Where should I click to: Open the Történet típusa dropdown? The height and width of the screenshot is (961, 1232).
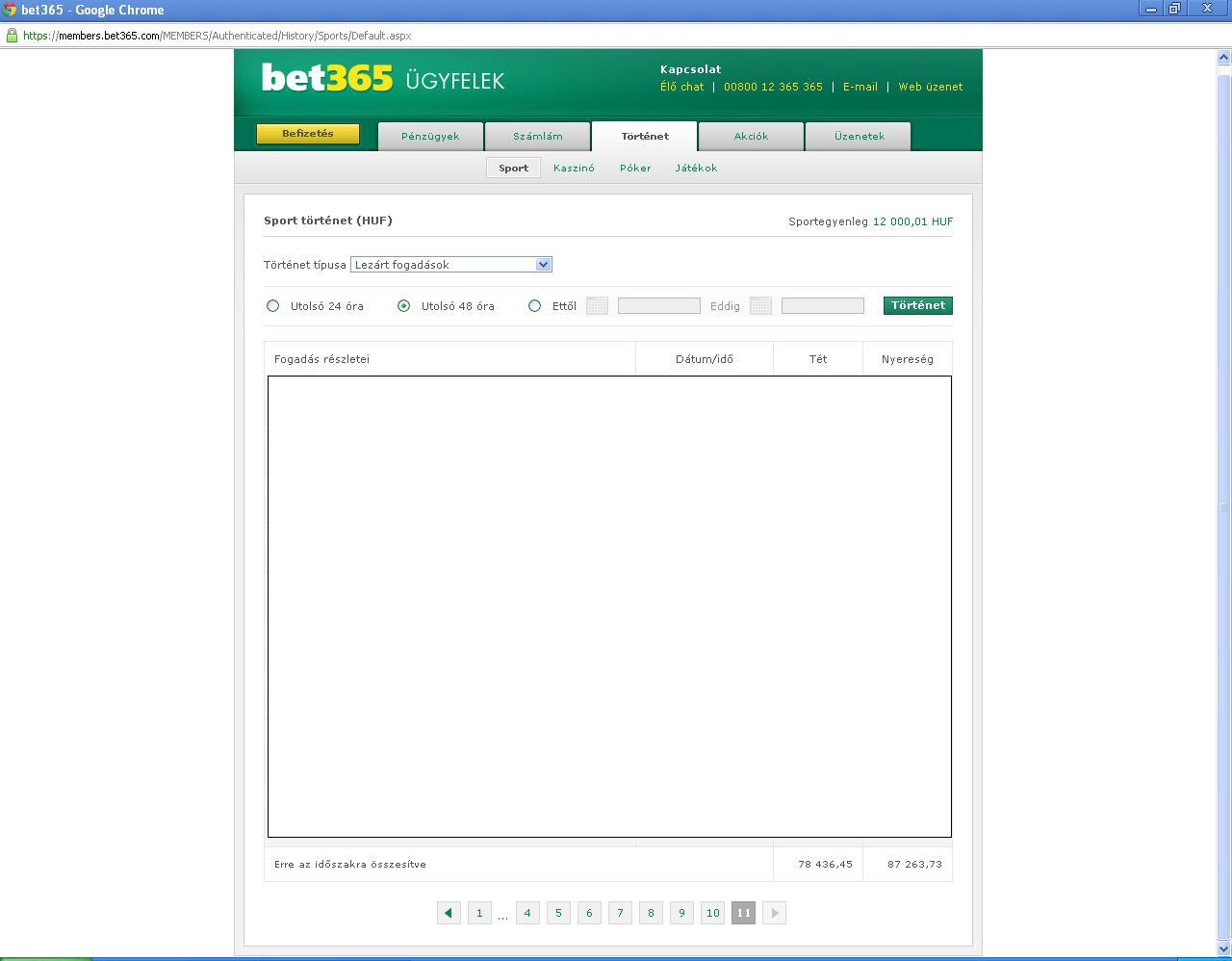(451, 265)
